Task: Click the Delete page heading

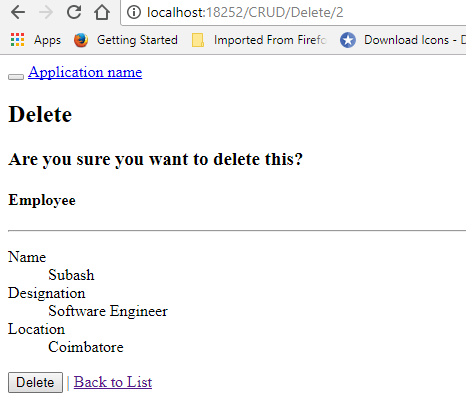Action: point(40,114)
